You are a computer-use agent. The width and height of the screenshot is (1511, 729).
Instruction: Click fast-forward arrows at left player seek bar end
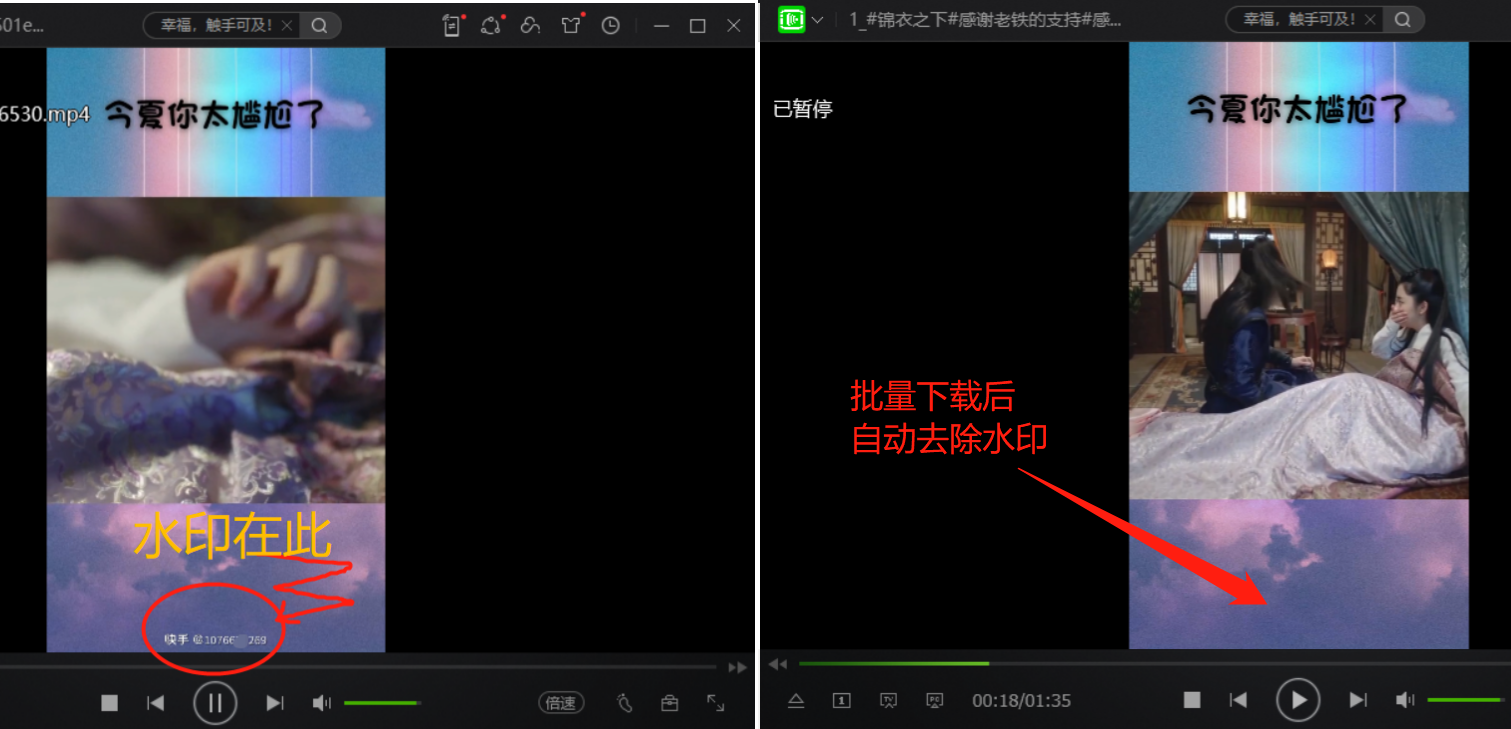click(x=738, y=667)
